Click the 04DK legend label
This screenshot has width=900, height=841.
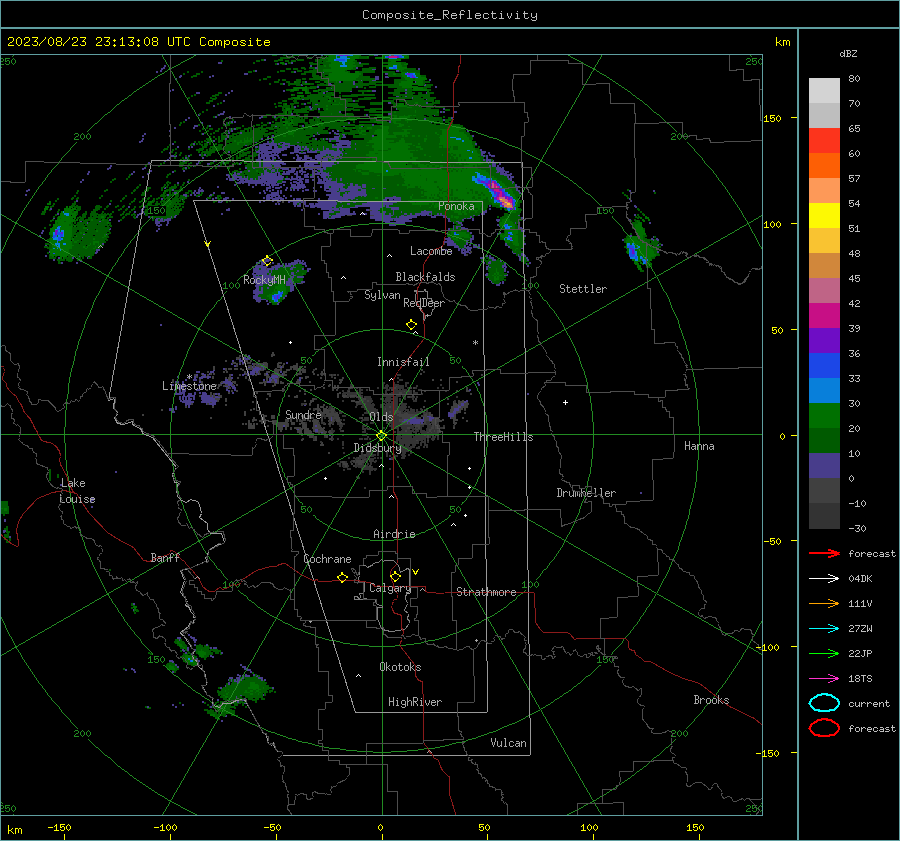pos(860,579)
